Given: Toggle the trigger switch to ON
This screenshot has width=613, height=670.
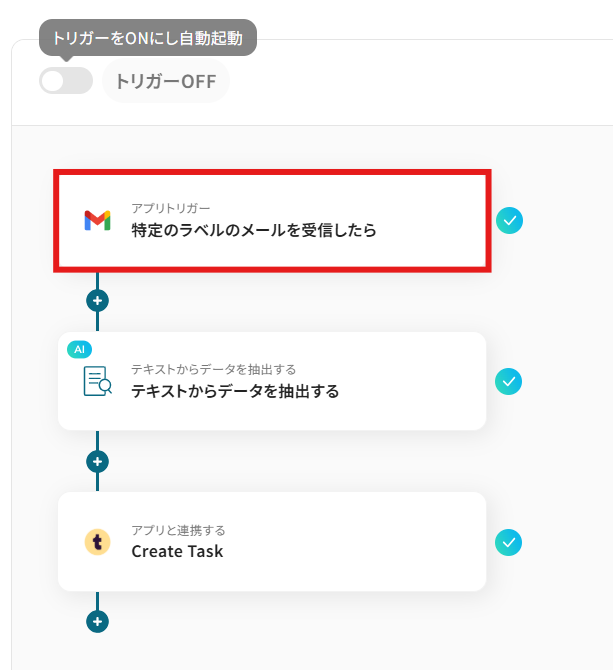Looking at the screenshot, I should [66, 80].
